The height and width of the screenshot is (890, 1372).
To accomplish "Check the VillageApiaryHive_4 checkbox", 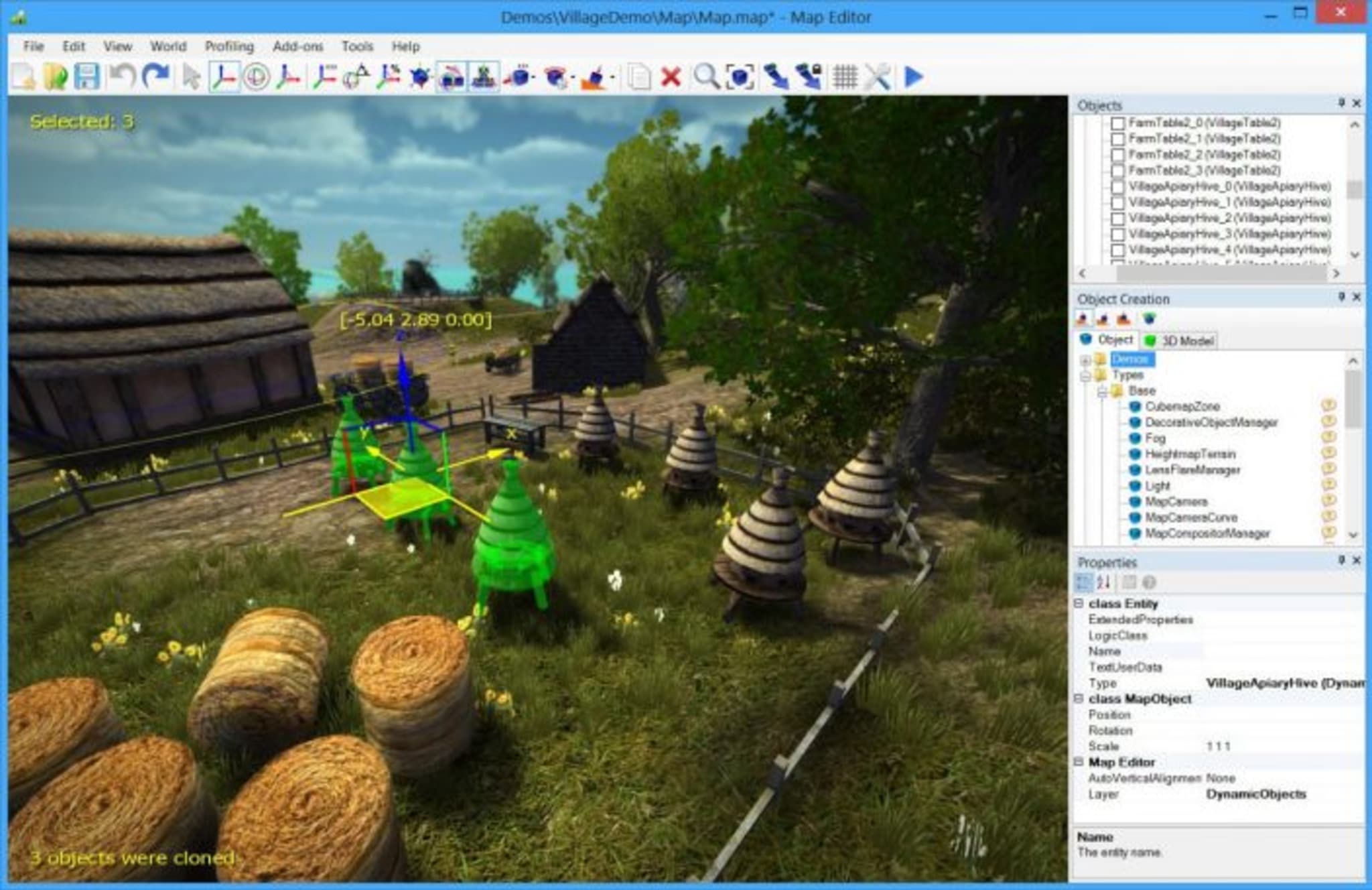I will [x=1117, y=251].
